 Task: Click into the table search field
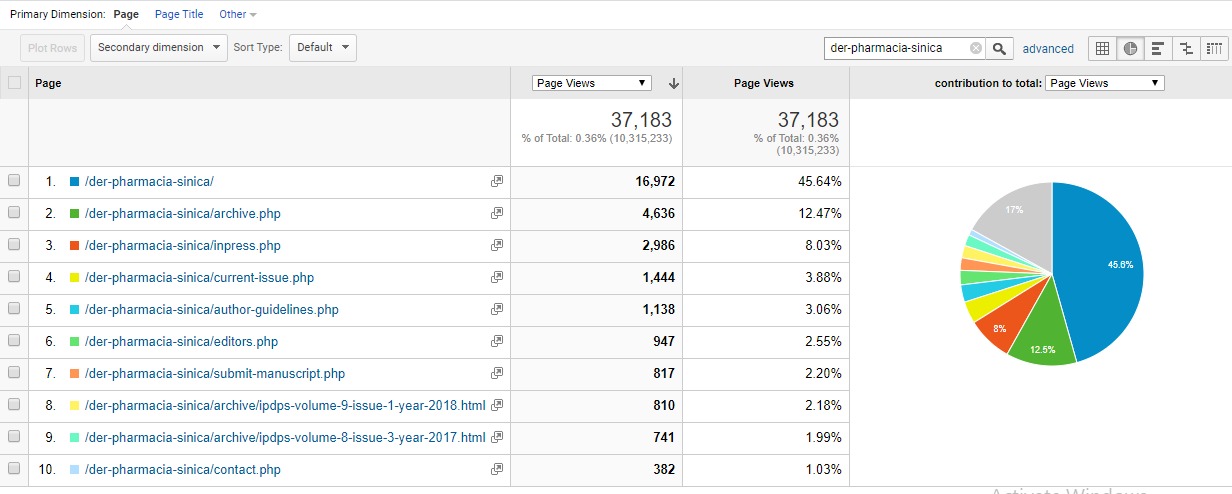(896, 48)
